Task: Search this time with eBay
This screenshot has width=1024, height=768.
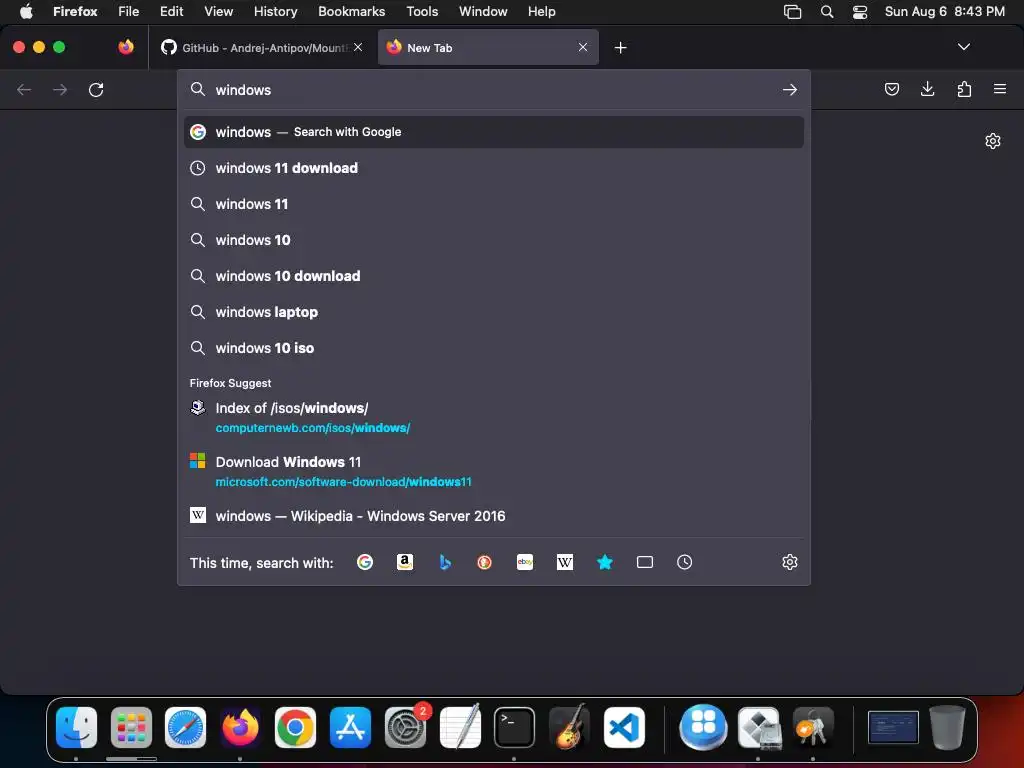Action: tap(525, 562)
